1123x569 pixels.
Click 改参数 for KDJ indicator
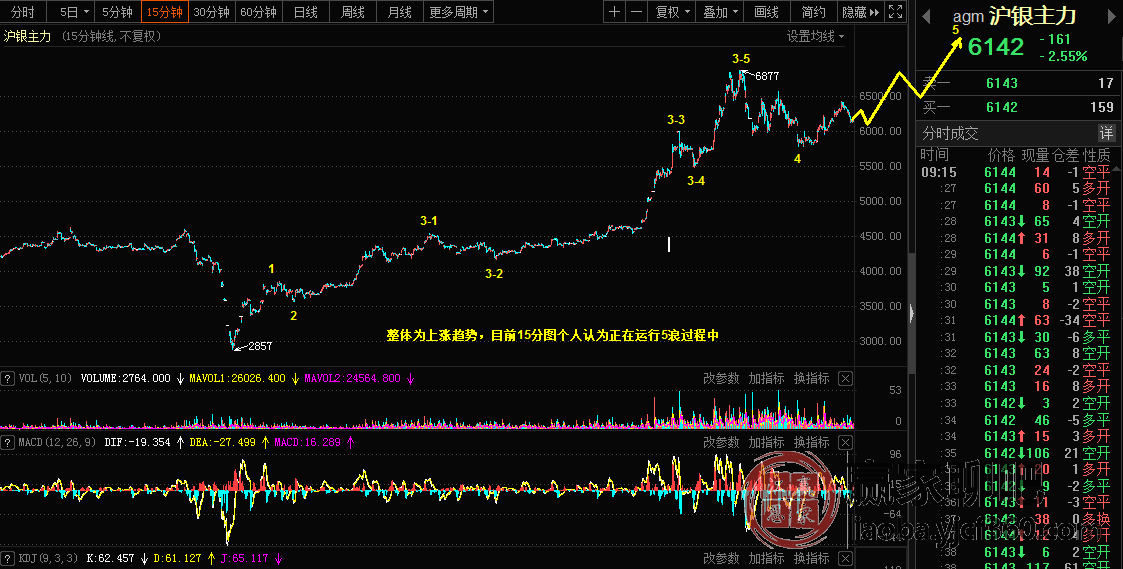(721, 558)
